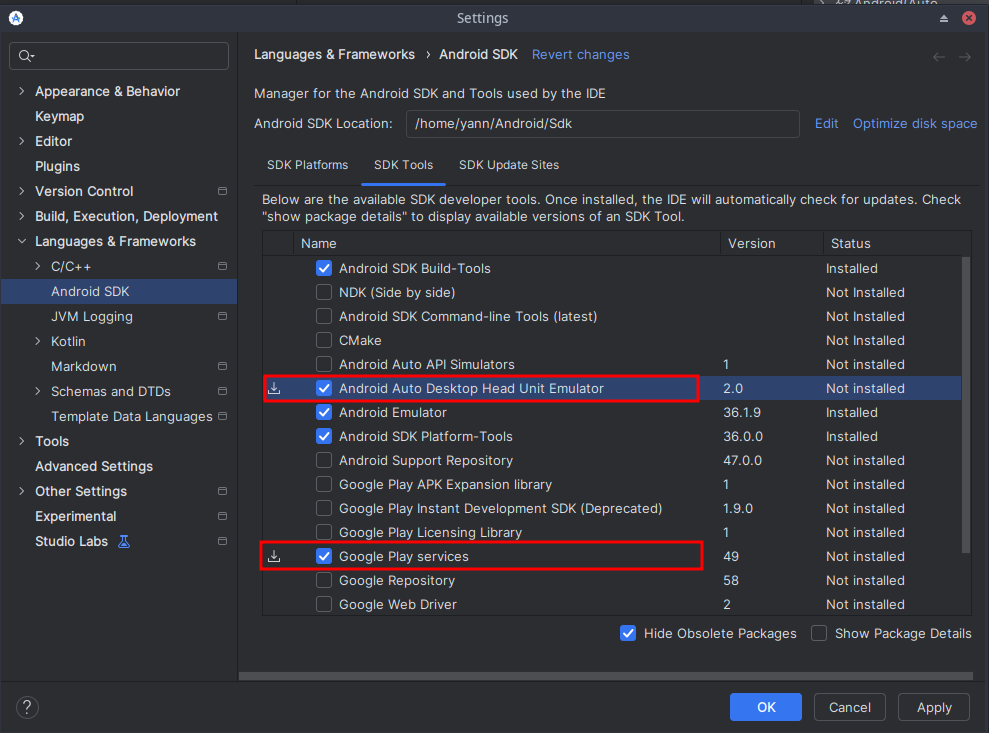Viewport: 989px width, 733px height.
Task: Open the SDK Update Sites tab
Action: click(x=509, y=165)
